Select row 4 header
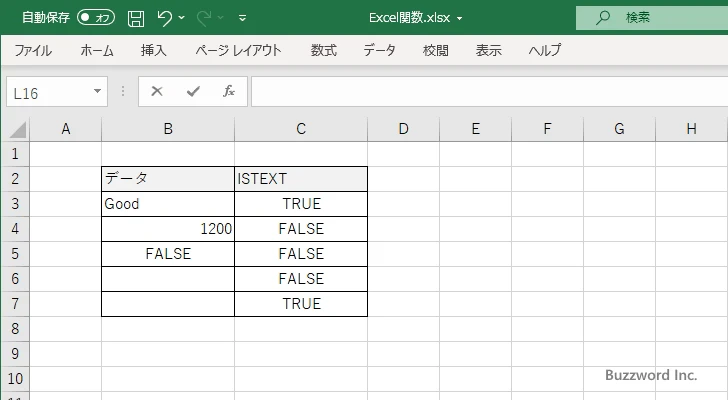The height and width of the screenshot is (400, 728). tap(15, 229)
